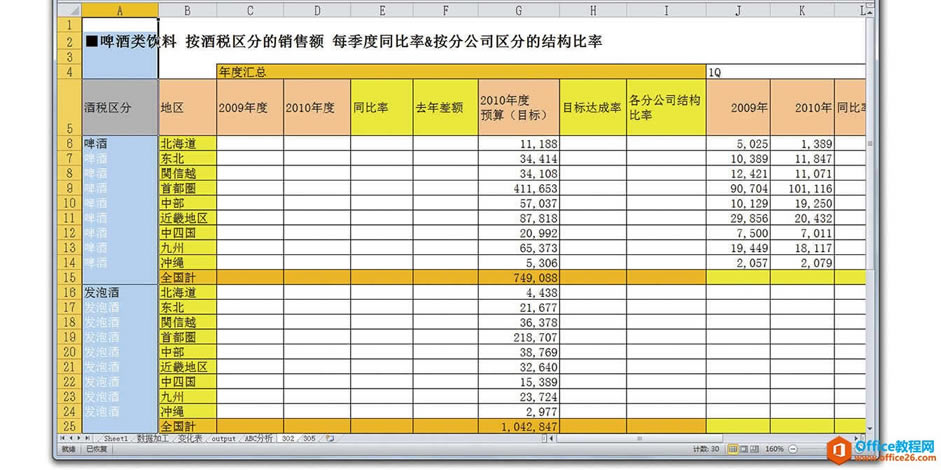This screenshot has width=941, height=470.
Task: Click the vertical scrollbar down arrow
Action: [x=870, y=428]
